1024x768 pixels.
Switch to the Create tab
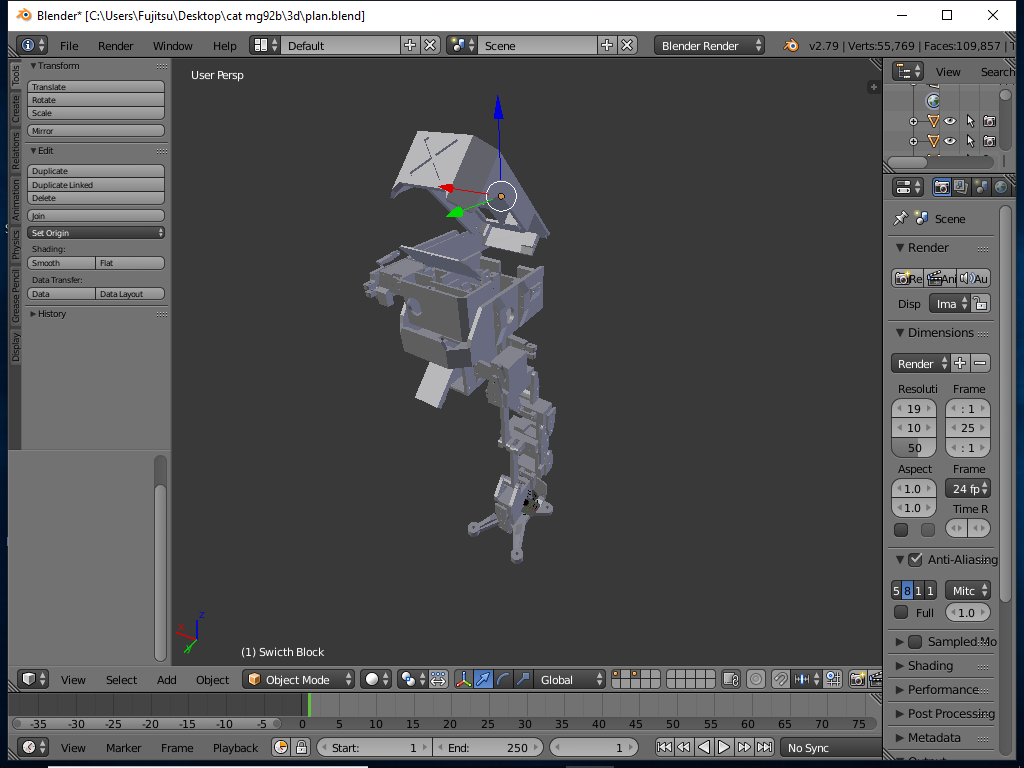(15, 109)
